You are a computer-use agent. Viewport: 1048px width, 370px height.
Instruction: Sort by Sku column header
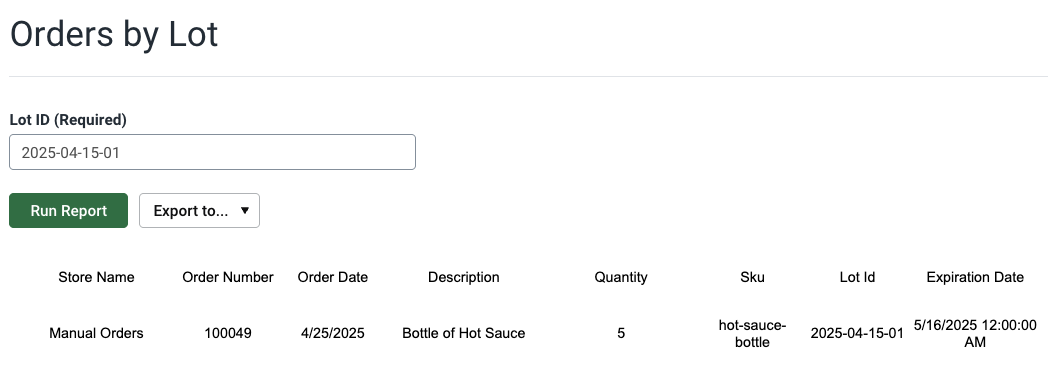click(x=753, y=277)
